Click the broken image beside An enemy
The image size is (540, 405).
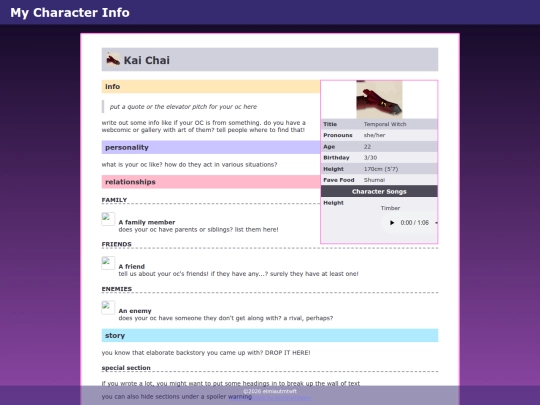pos(108,308)
